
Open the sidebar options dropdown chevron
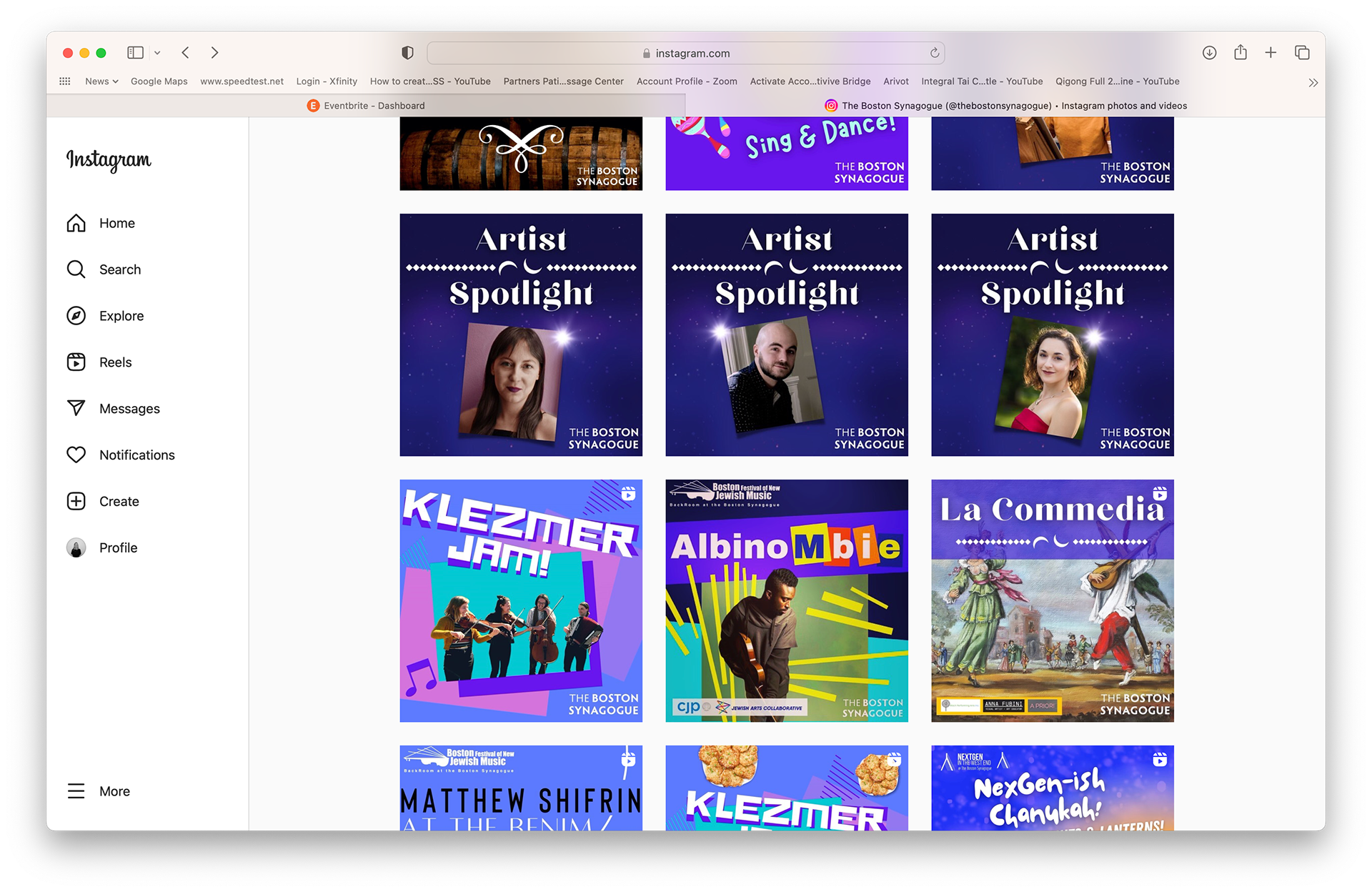click(157, 53)
